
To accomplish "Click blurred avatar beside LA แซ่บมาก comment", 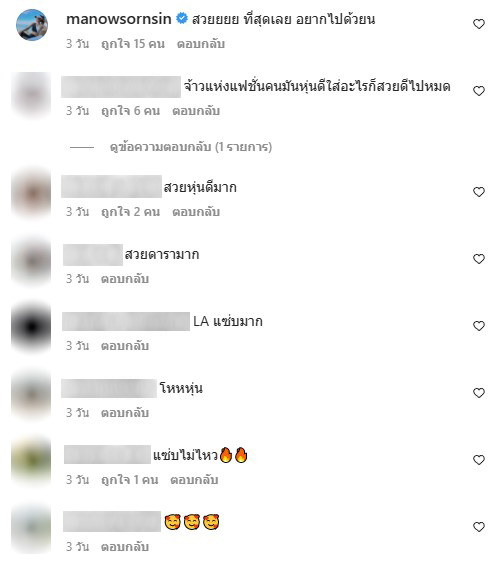I will click(x=31, y=327).
